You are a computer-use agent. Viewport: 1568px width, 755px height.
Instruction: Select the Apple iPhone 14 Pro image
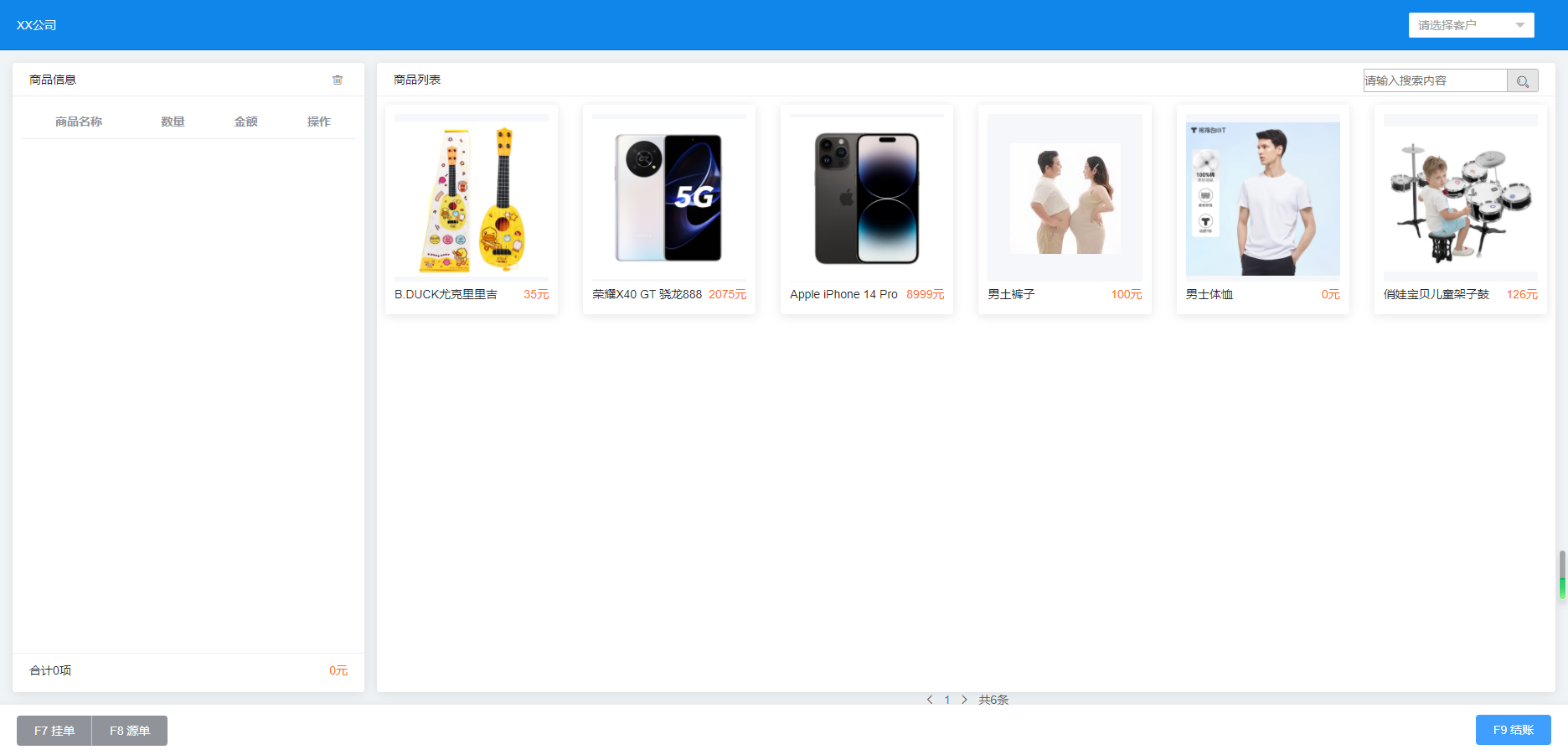[x=867, y=198]
